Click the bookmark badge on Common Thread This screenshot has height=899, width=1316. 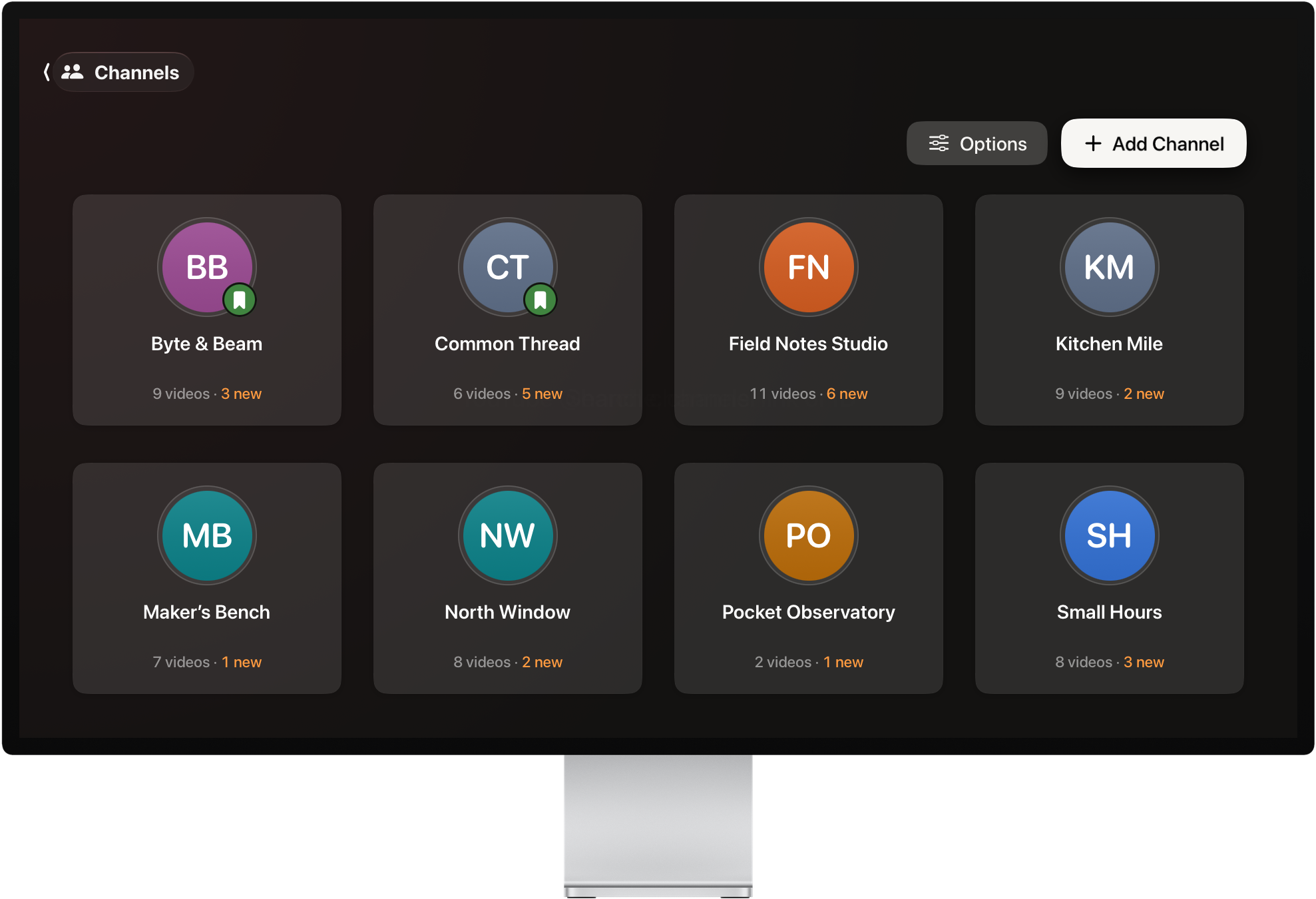pos(541,300)
